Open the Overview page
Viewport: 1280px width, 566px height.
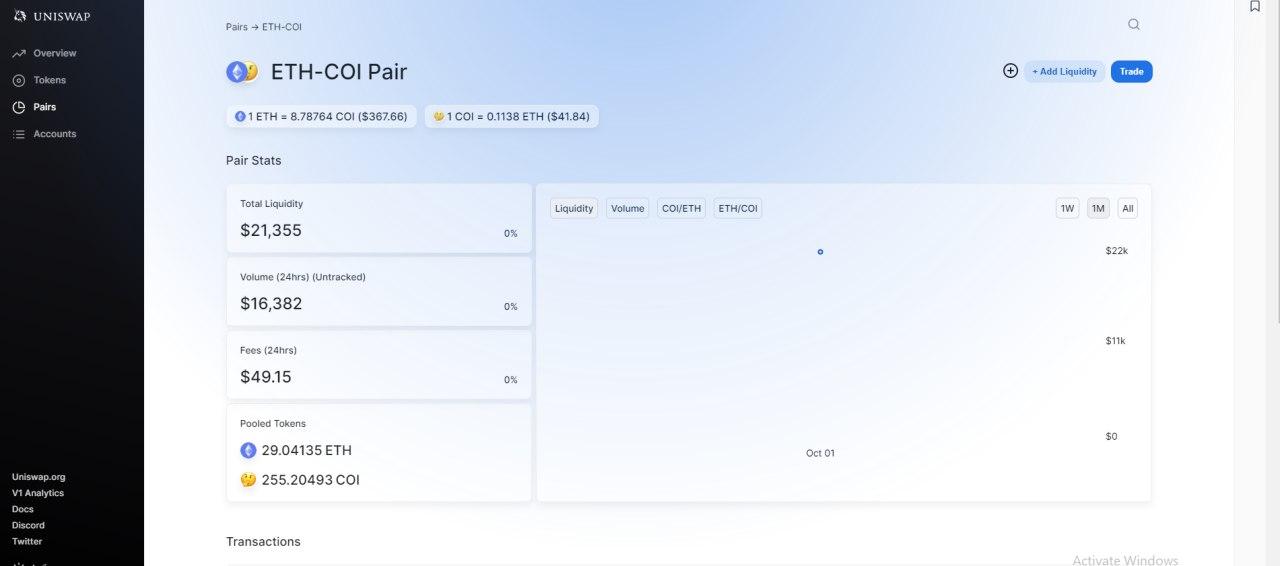point(54,53)
